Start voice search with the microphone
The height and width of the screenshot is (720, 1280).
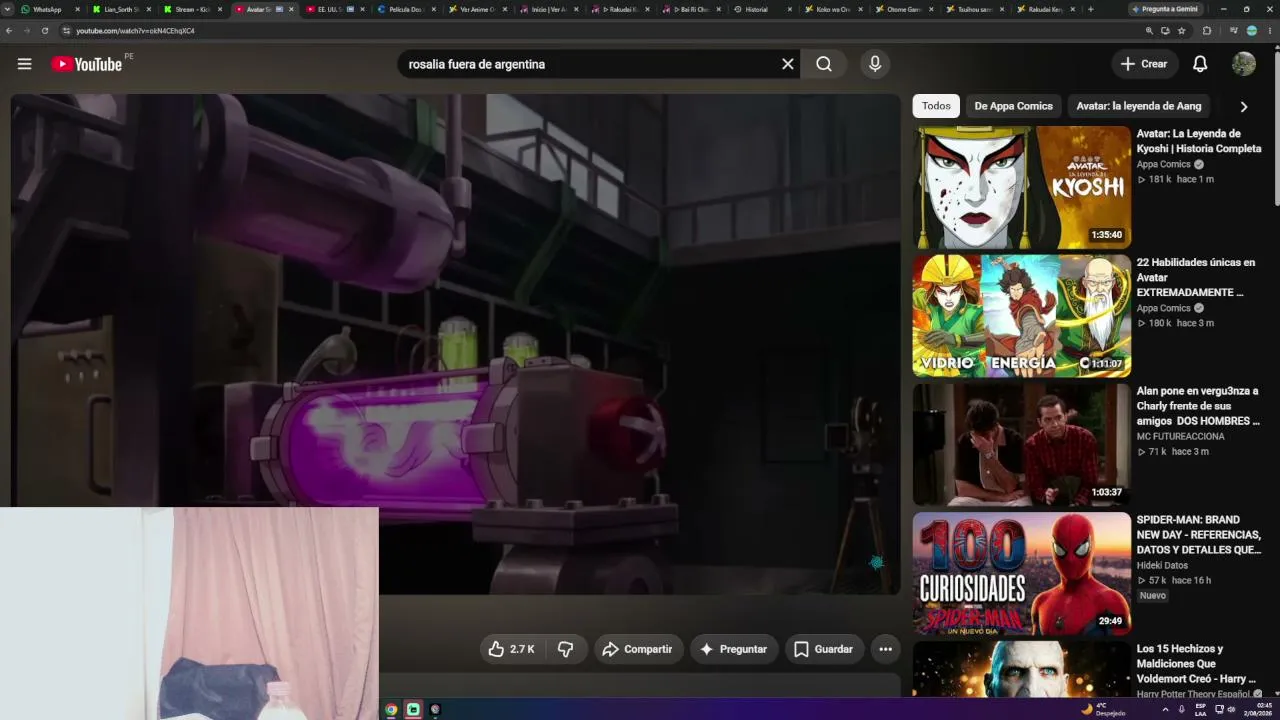(x=875, y=64)
